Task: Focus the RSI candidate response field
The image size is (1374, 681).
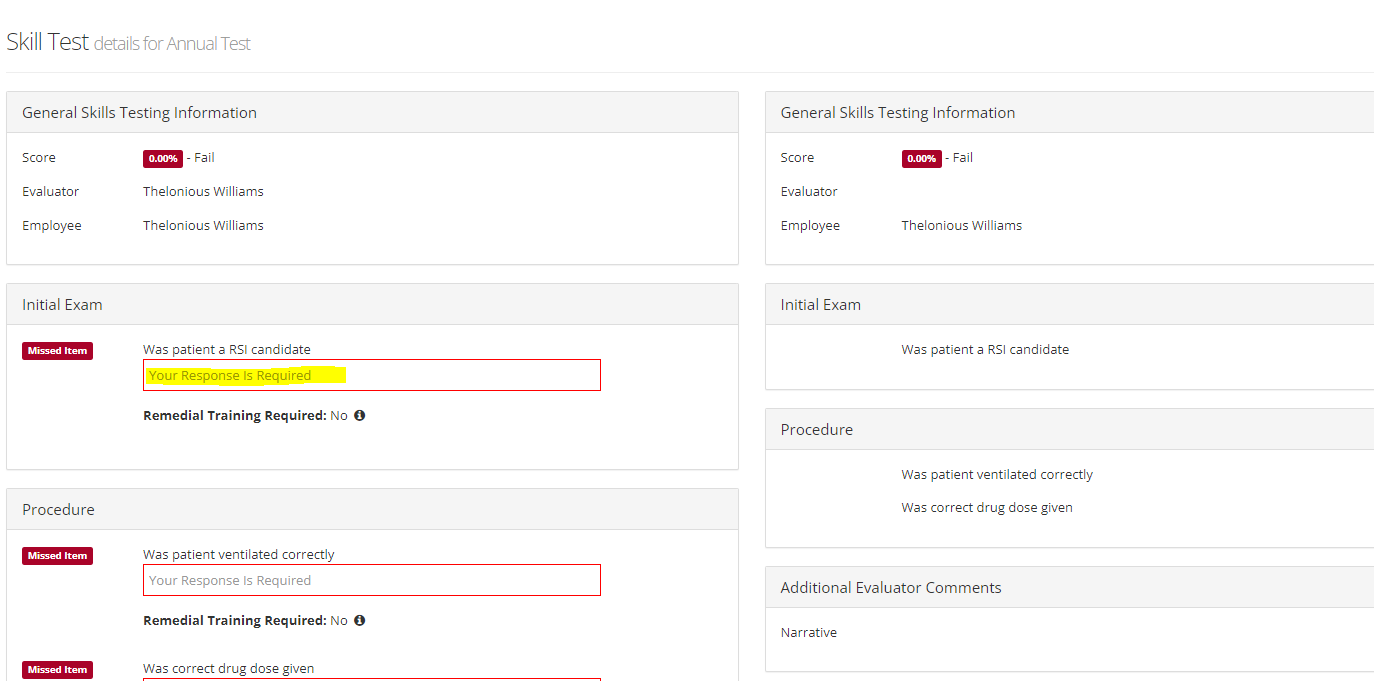Action: [x=371, y=375]
